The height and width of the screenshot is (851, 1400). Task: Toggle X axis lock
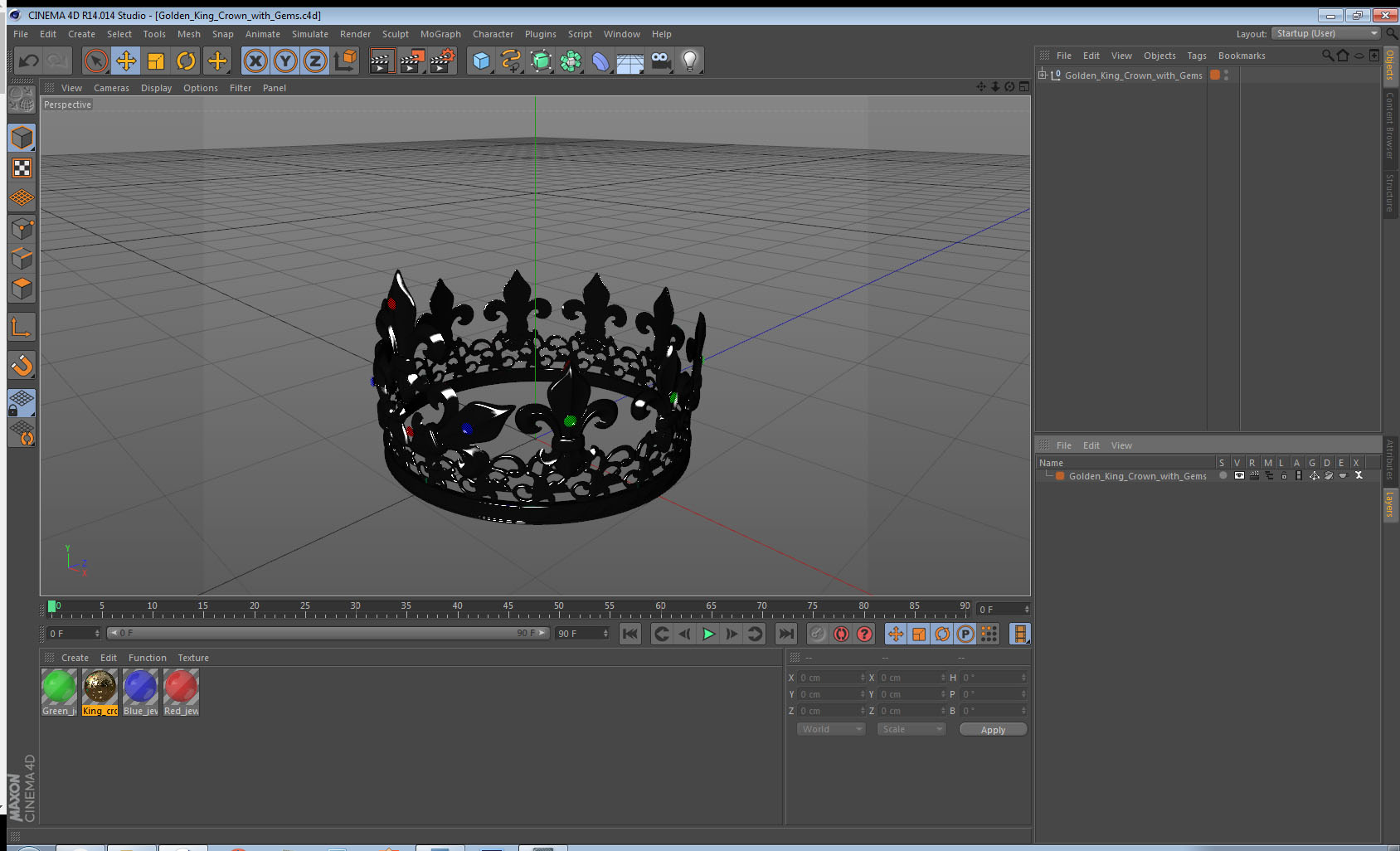click(x=255, y=61)
